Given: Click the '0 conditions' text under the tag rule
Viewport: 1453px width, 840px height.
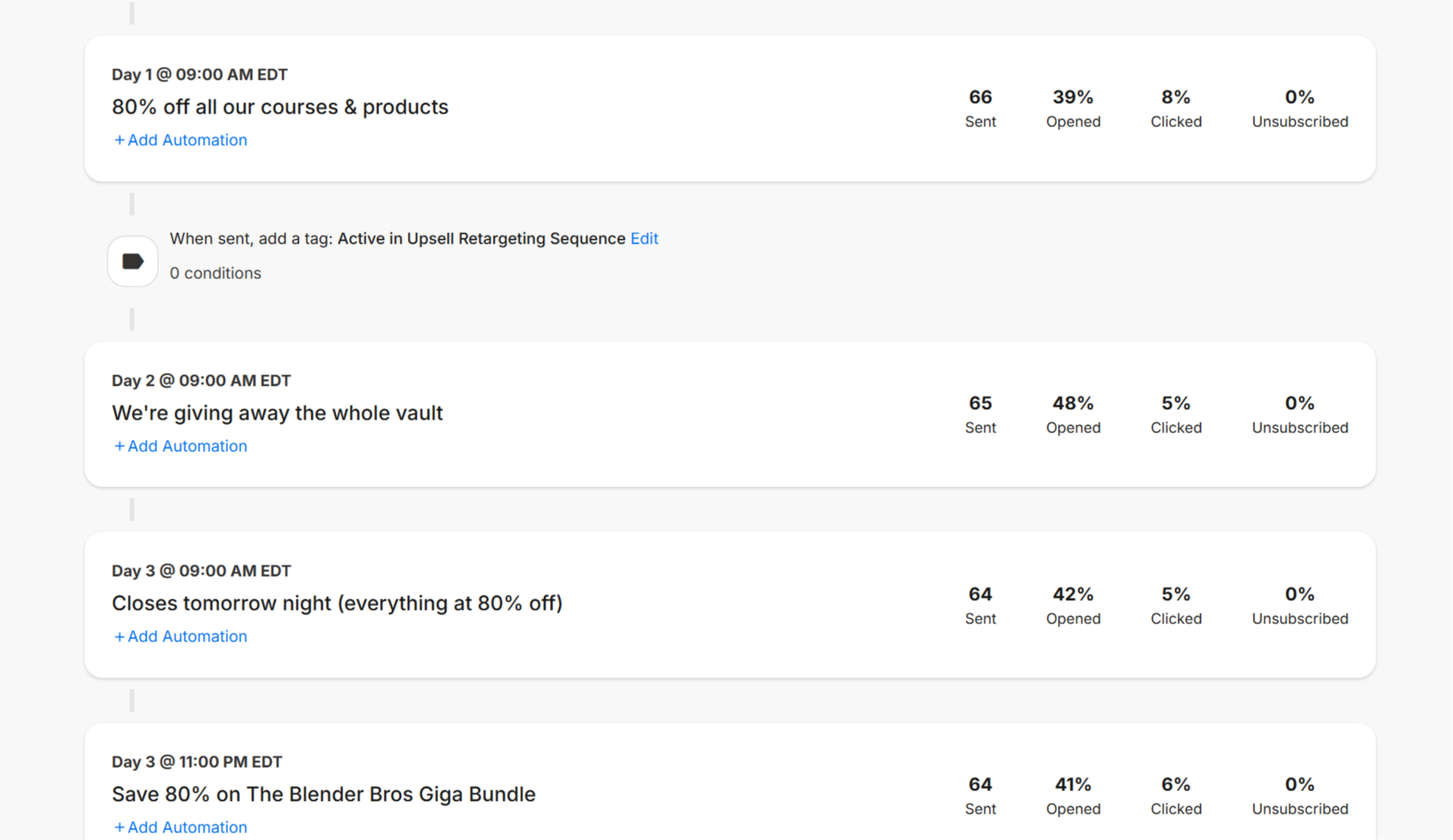Looking at the screenshot, I should point(215,273).
